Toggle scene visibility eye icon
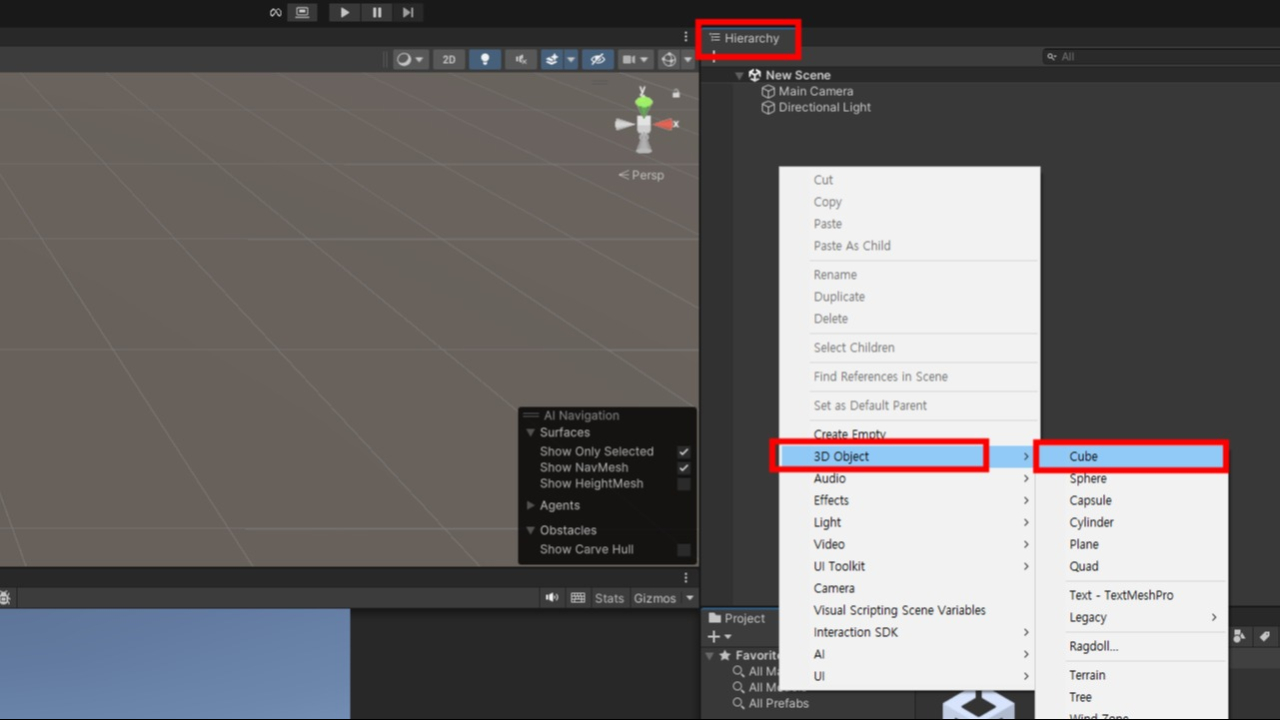Viewport: 1280px width, 720px height. (597, 60)
